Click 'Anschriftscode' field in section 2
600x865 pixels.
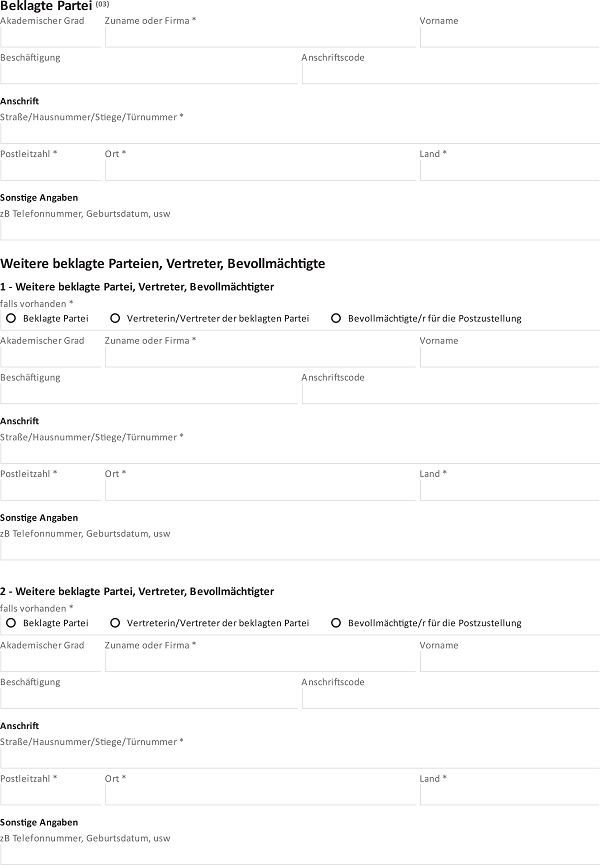[450, 699]
